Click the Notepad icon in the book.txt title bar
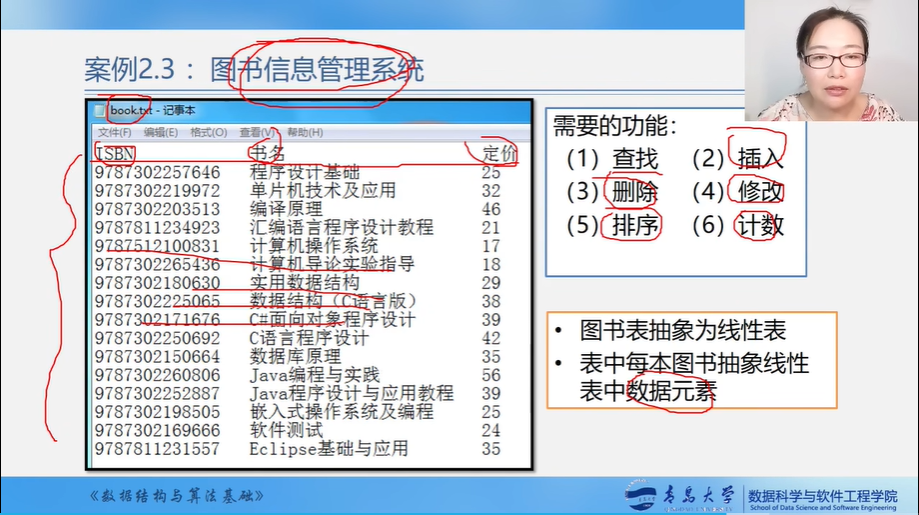 click(100, 111)
